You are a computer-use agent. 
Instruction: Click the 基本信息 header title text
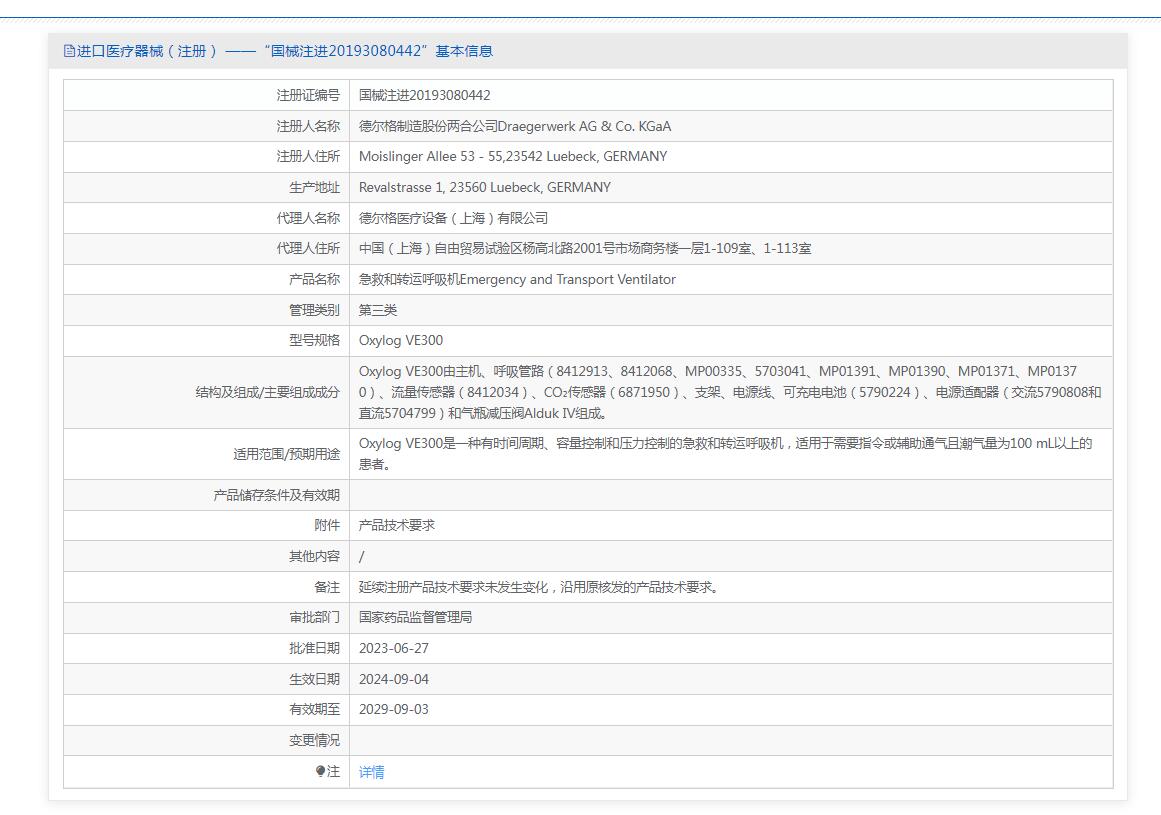pos(278,51)
